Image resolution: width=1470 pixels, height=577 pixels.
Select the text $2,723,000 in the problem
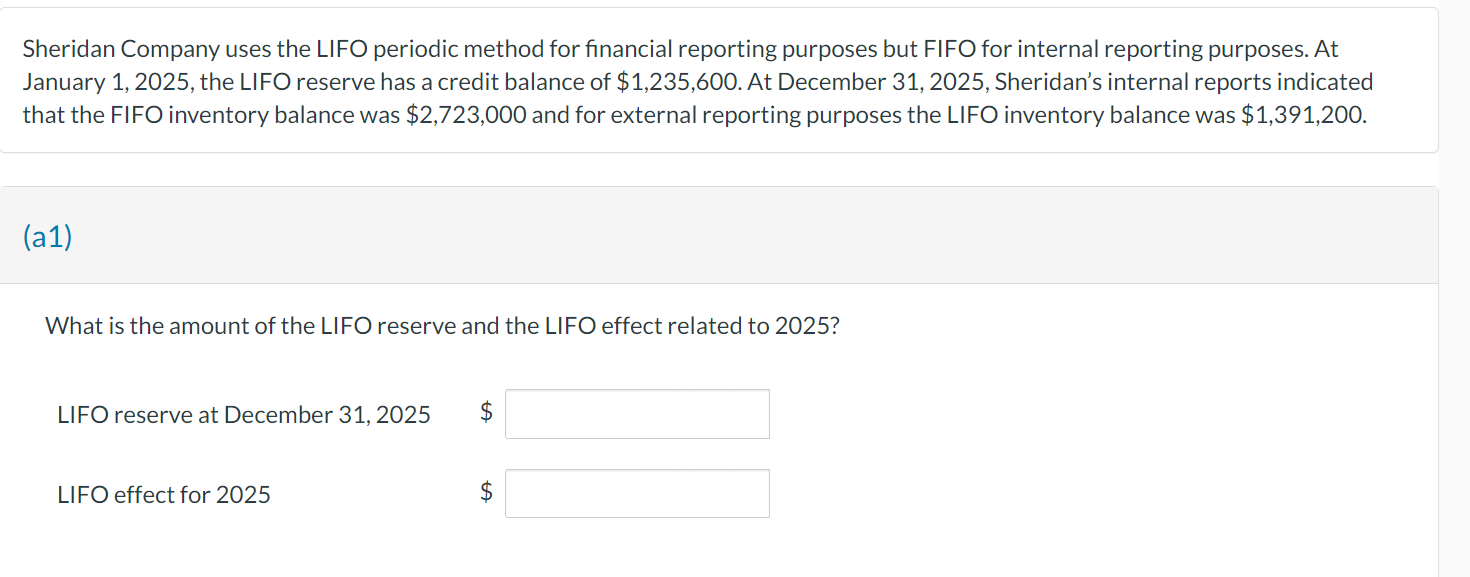(x=469, y=114)
